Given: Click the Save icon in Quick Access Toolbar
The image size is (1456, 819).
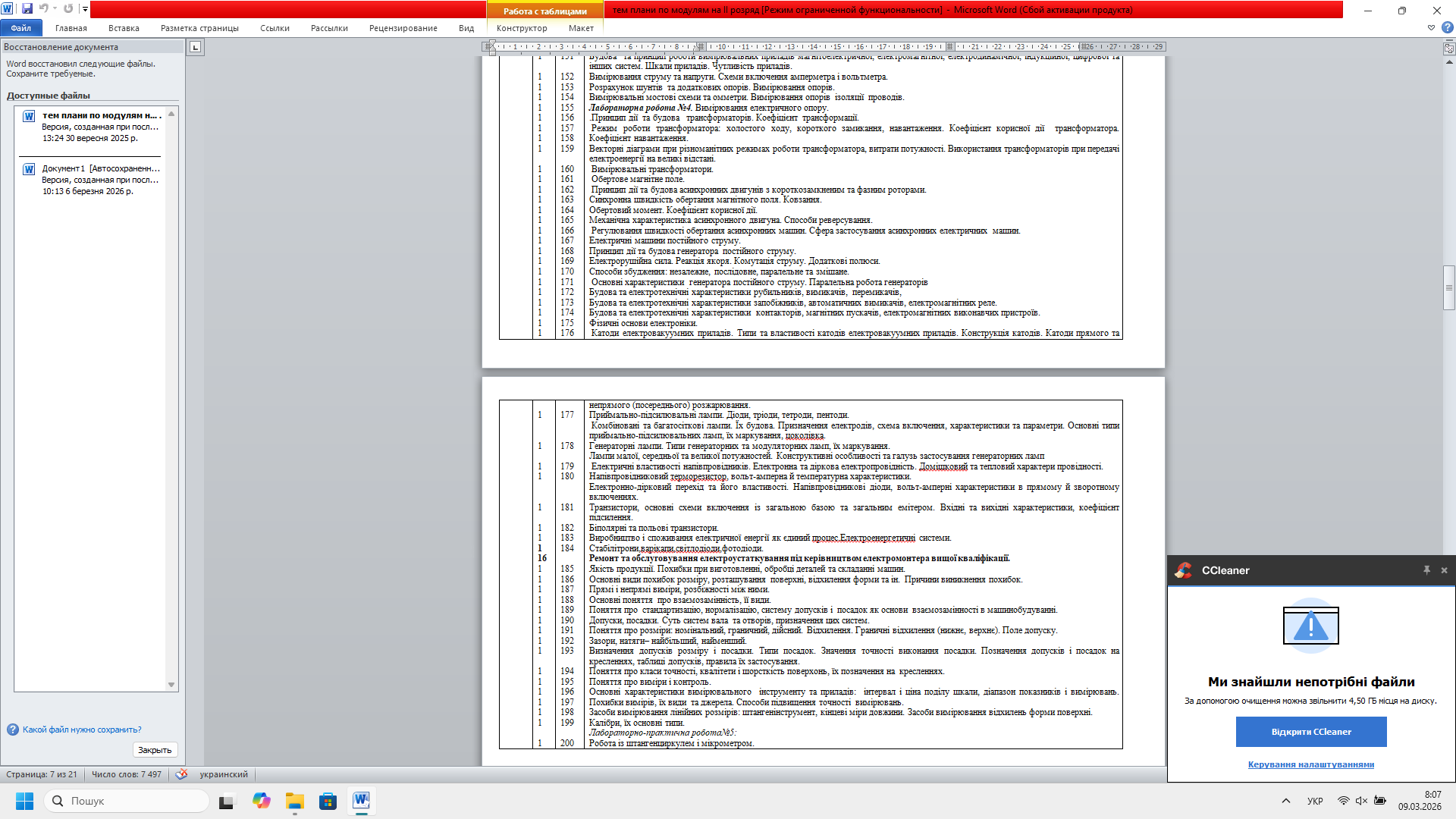Looking at the screenshot, I should 27,9.
